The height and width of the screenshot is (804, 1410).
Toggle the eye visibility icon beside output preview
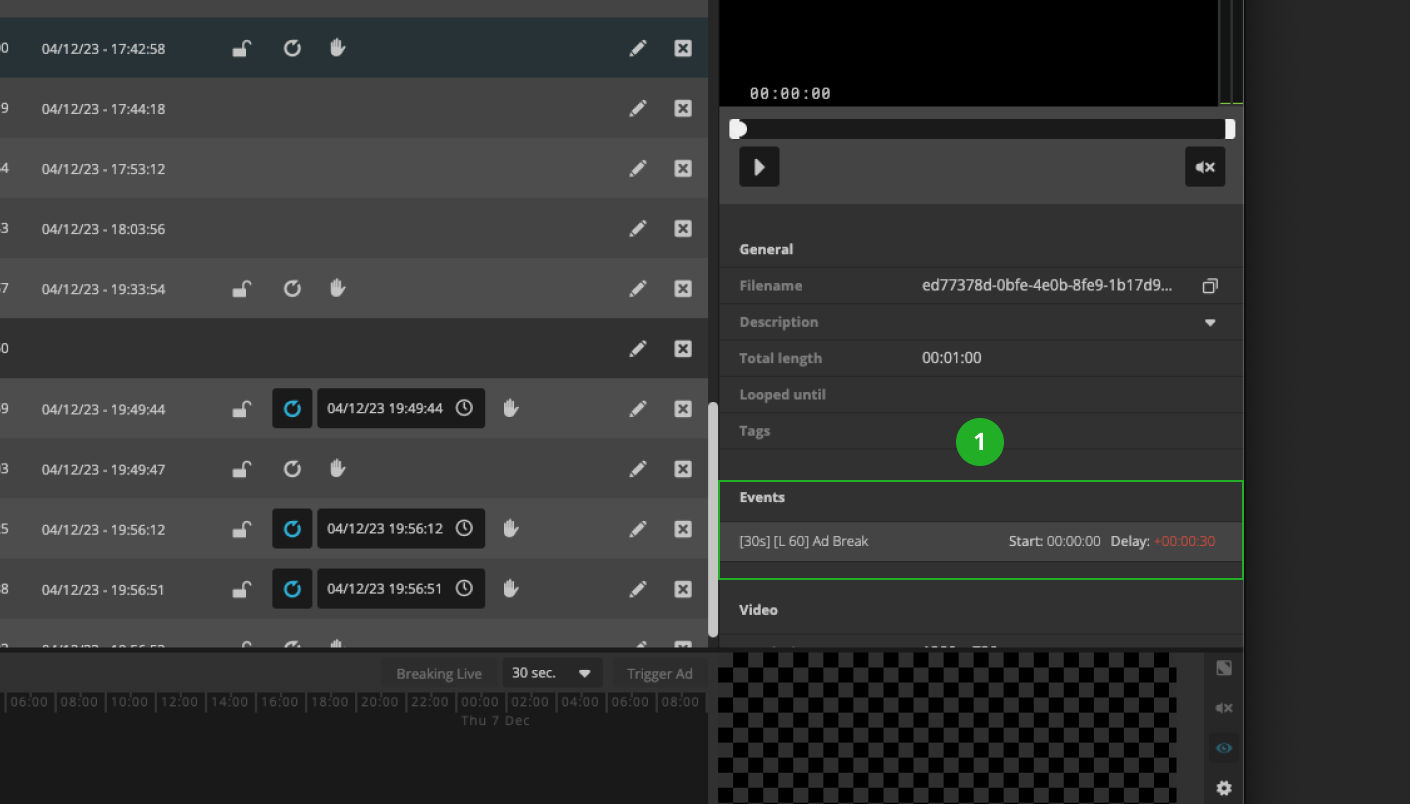click(1224, 748)
